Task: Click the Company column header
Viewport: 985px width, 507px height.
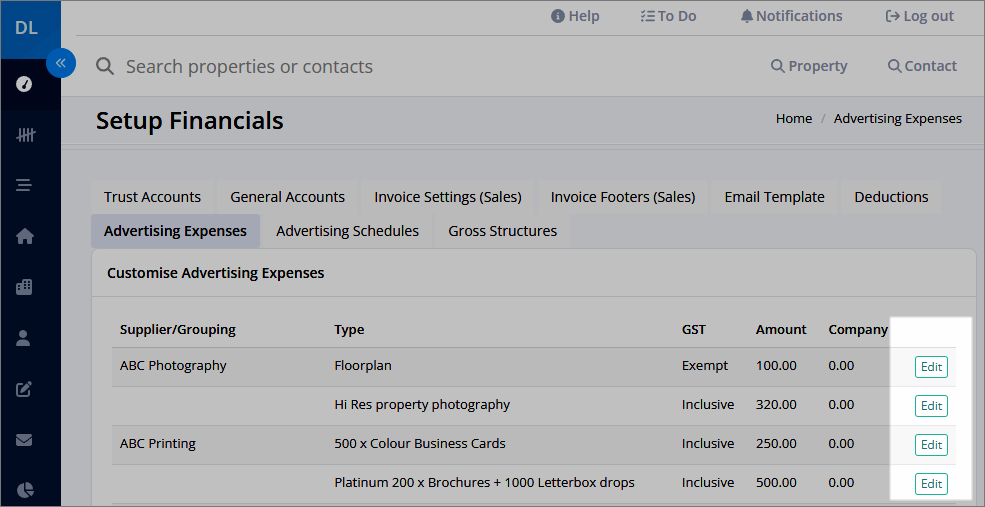Action: 858,329
